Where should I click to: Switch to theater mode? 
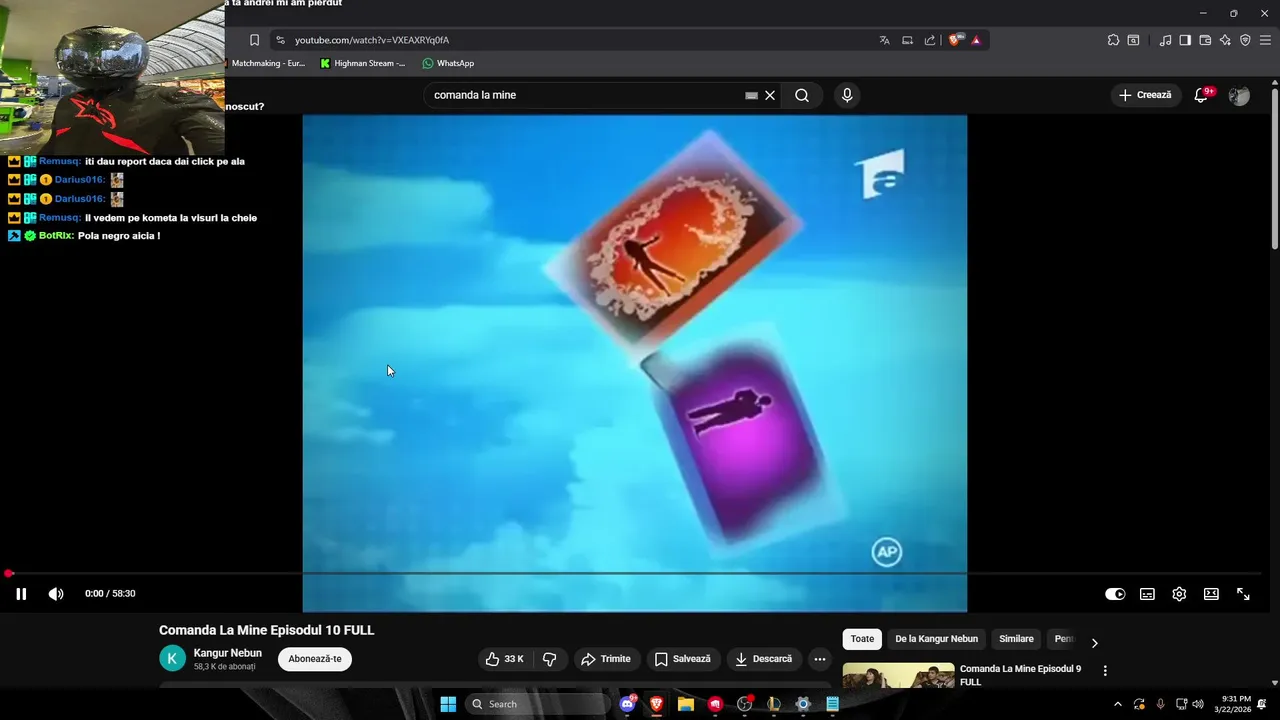pyautogui.click(x=1211, y=594)
